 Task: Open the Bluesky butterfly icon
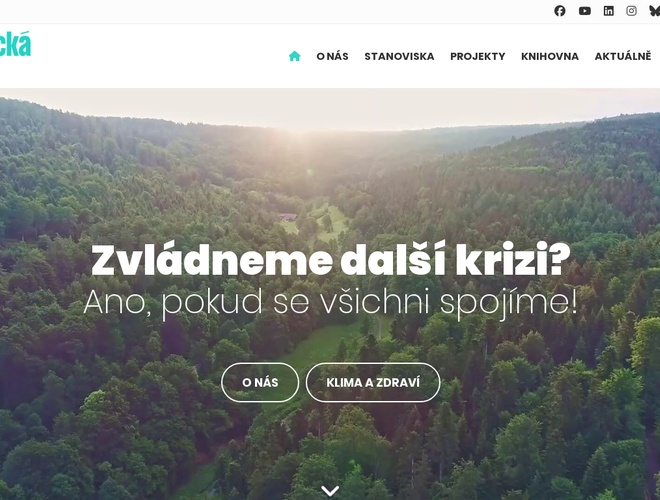pos(655,11)
